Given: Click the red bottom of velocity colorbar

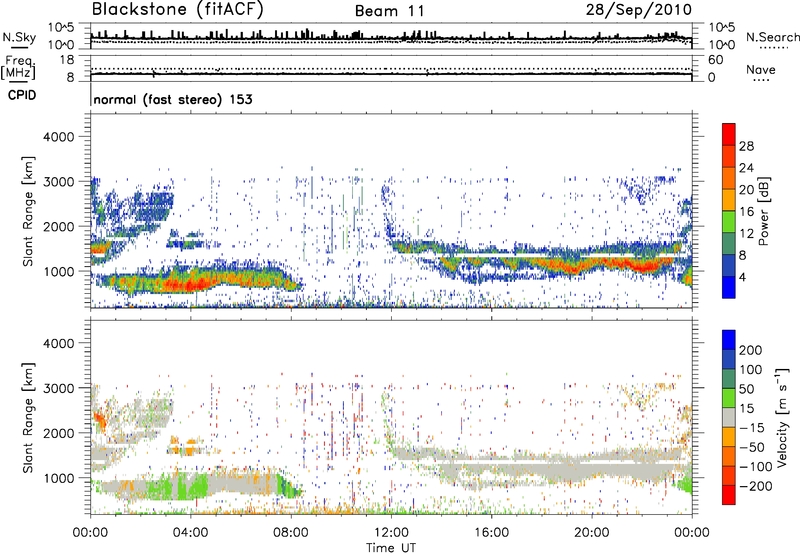Looking at the screenshot, I should [x=729, y=495].
